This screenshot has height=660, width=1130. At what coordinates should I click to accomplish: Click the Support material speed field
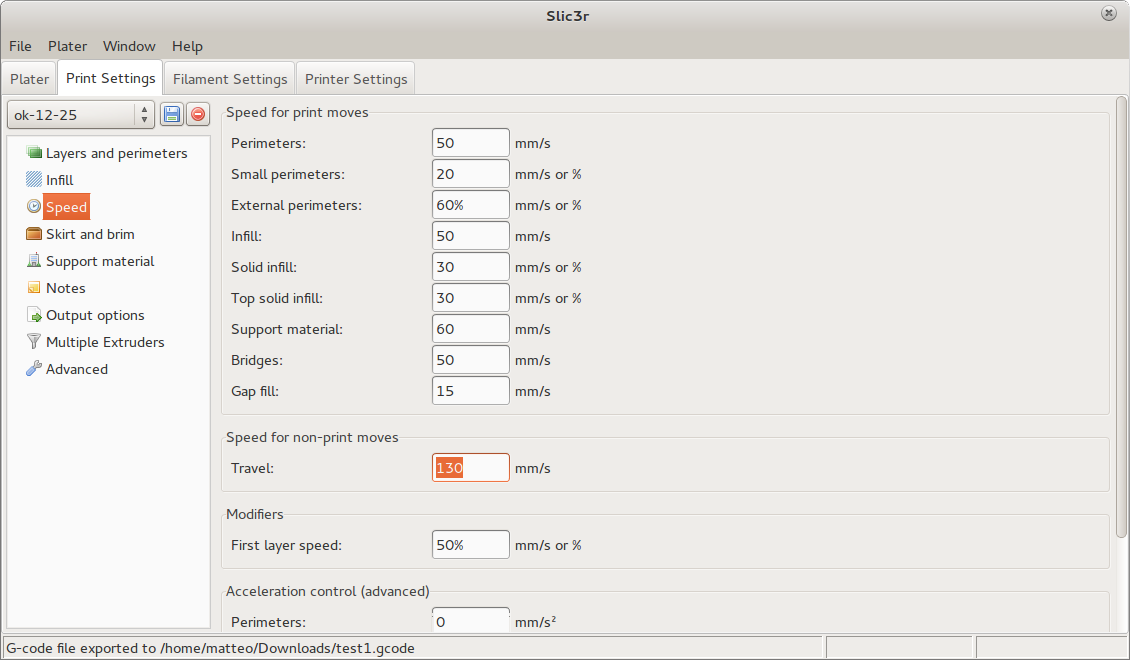(x=471, y=329)
